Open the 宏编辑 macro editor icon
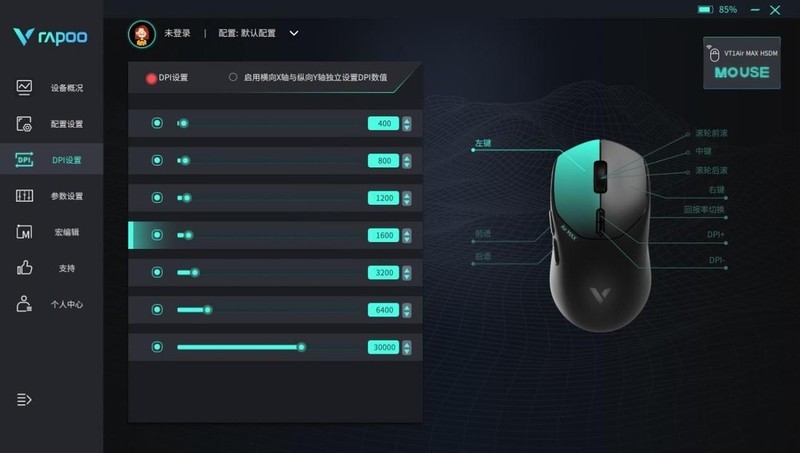 24,232
